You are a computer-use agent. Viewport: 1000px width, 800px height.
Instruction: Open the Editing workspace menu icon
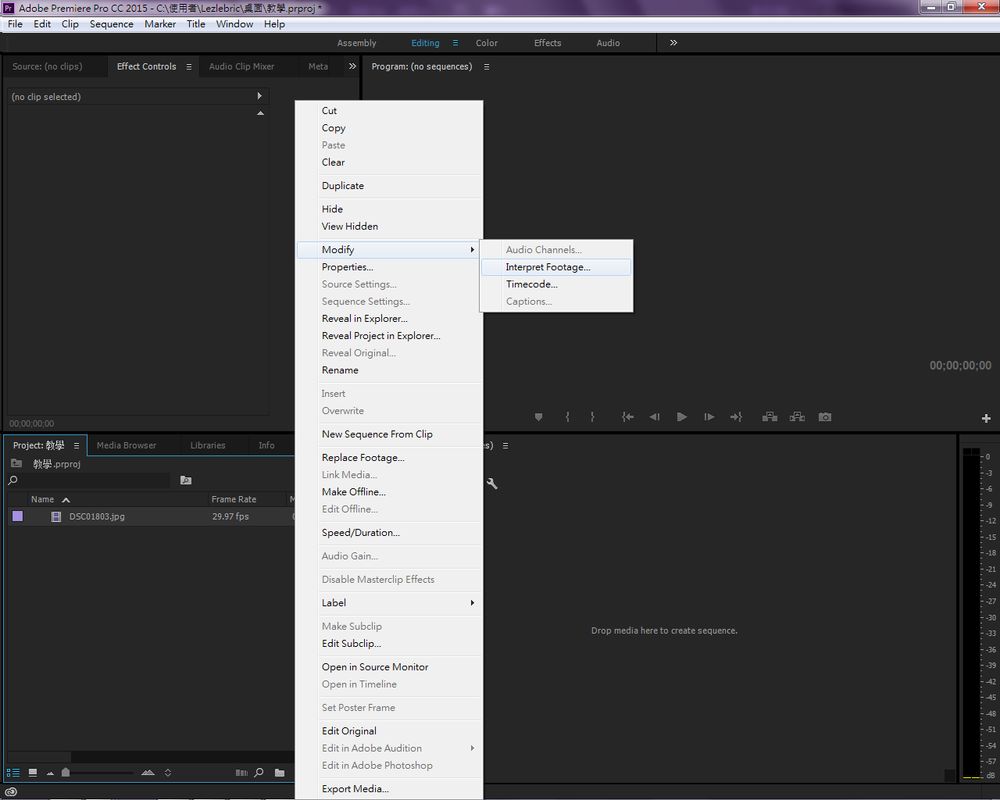tap(455, 43)
